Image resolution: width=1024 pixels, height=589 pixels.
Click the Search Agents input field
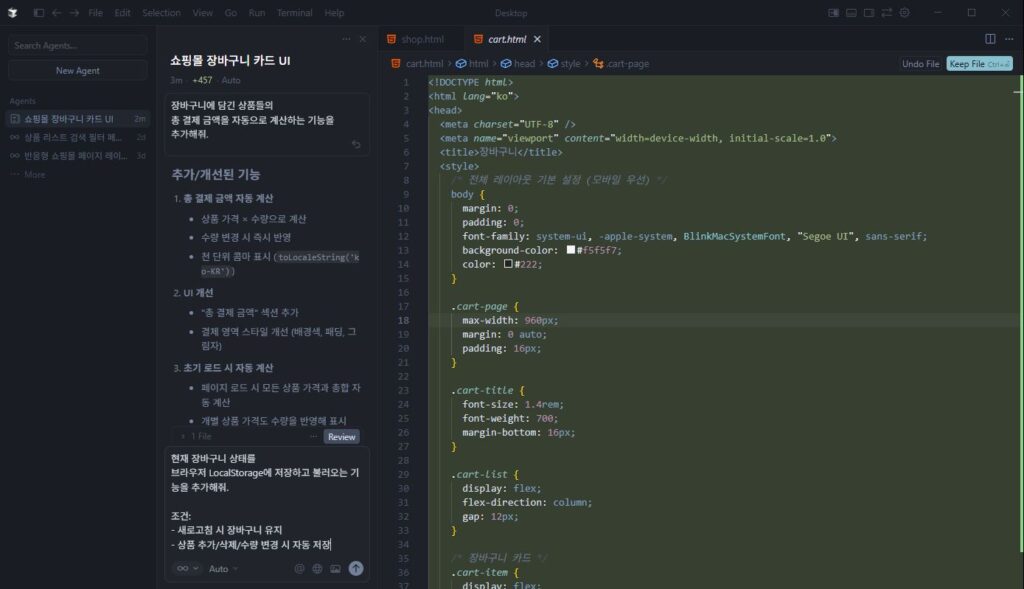(76, 45)
